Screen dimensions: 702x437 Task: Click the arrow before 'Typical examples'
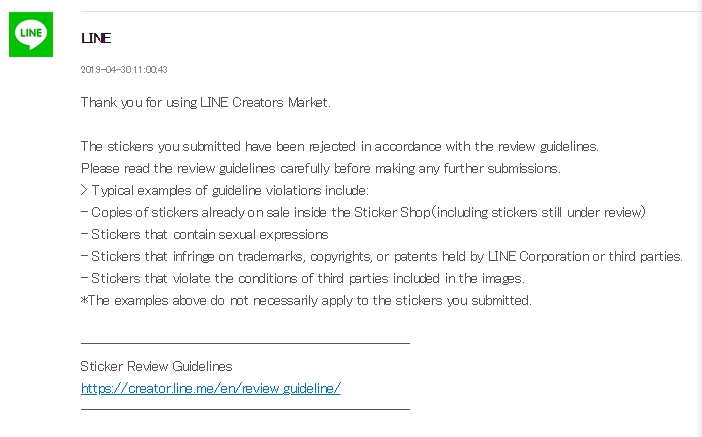84,190
